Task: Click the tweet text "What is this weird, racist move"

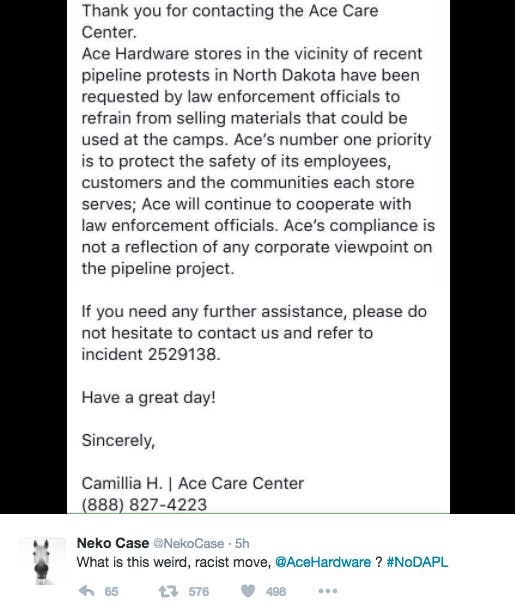Action: coord(173,562)
